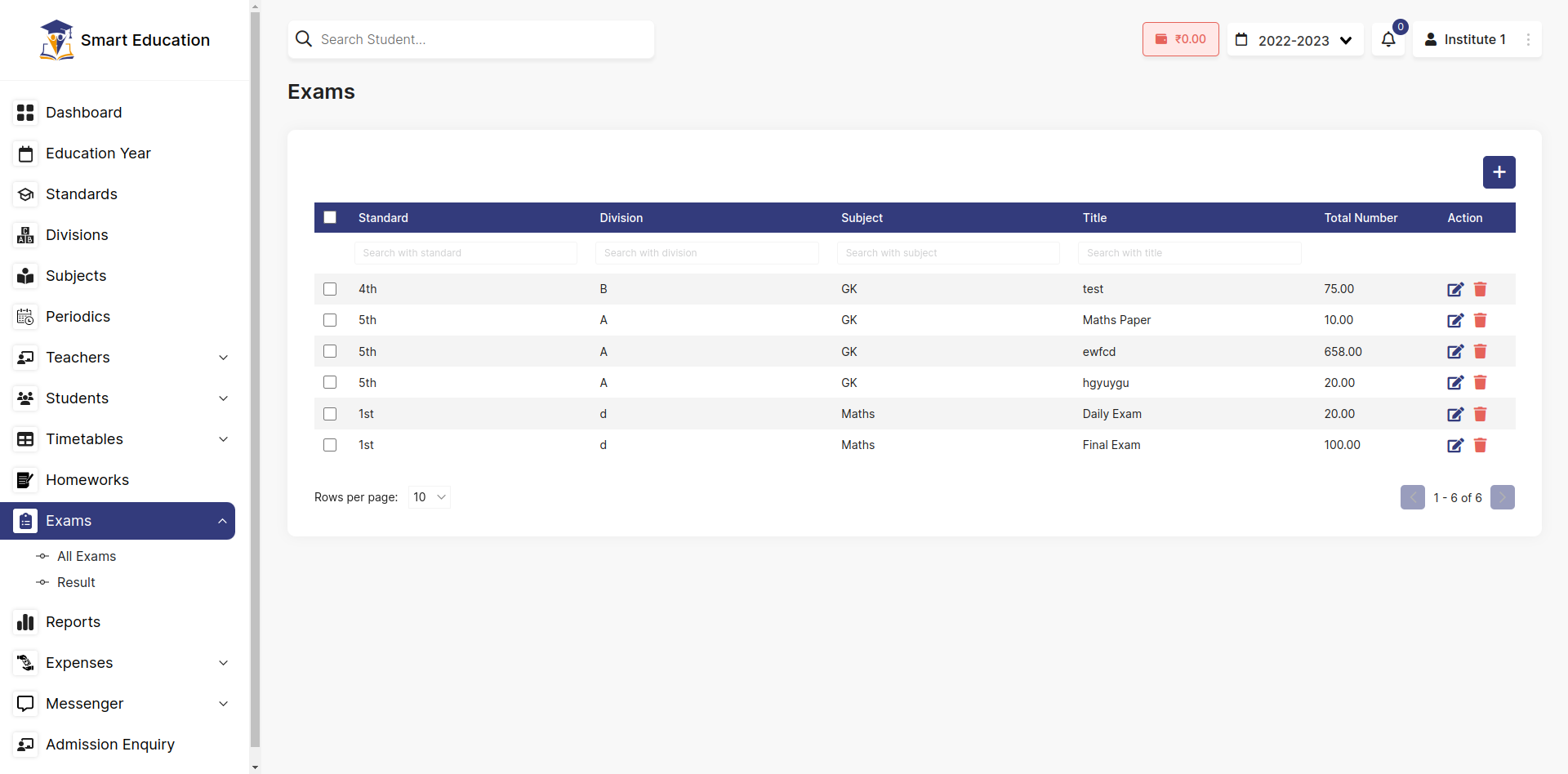Edit the Final Exam row
The width and height of the screenshot is (1568, 774).
point(1455,445)
